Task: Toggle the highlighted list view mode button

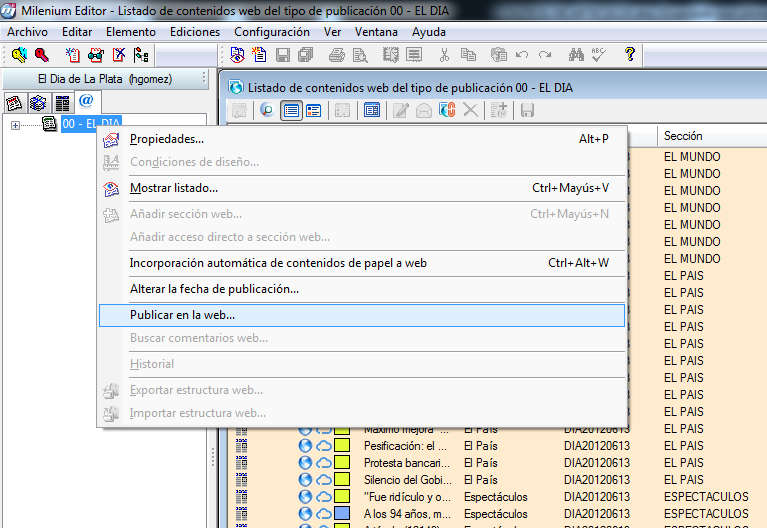Action: 291,110
